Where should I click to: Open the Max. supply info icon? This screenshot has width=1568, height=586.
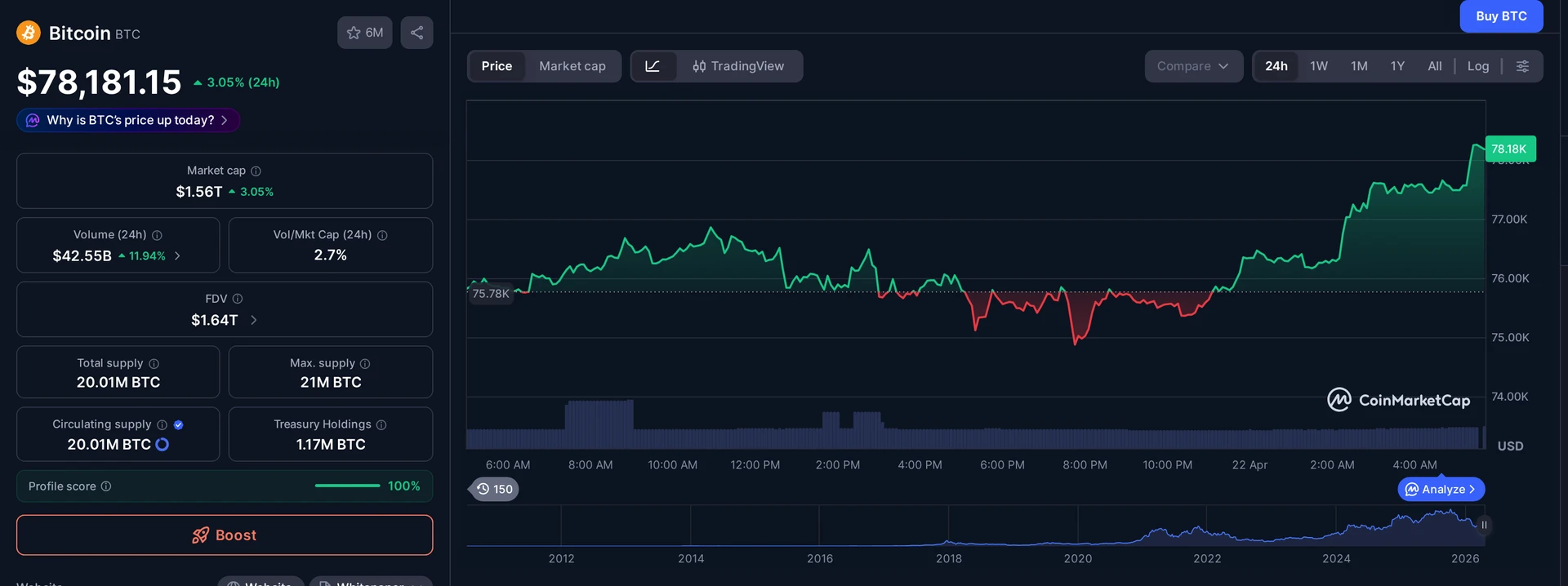(x=365, y=363)
